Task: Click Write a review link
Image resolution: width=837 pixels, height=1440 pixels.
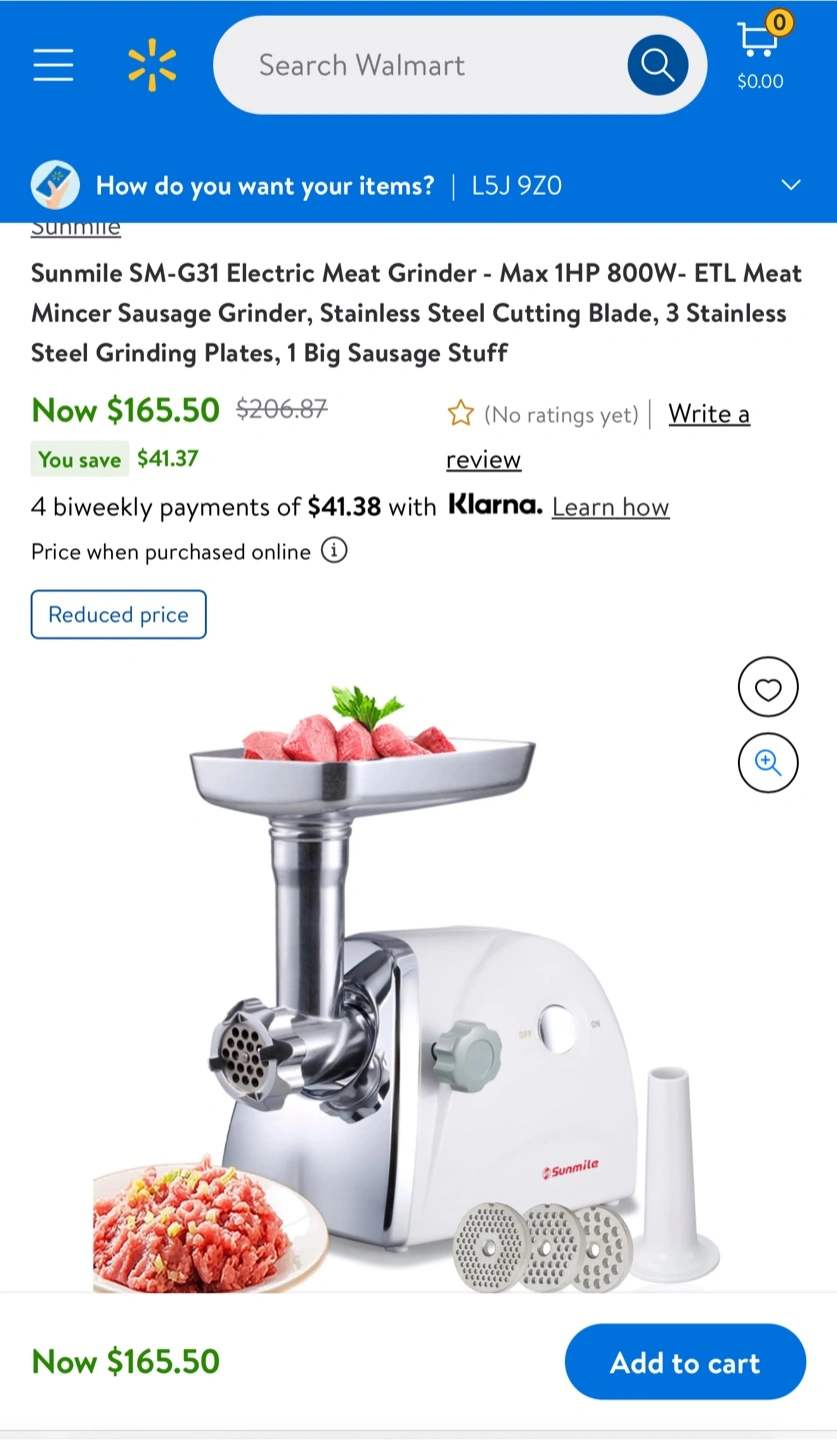Action: tap(598, 436)
